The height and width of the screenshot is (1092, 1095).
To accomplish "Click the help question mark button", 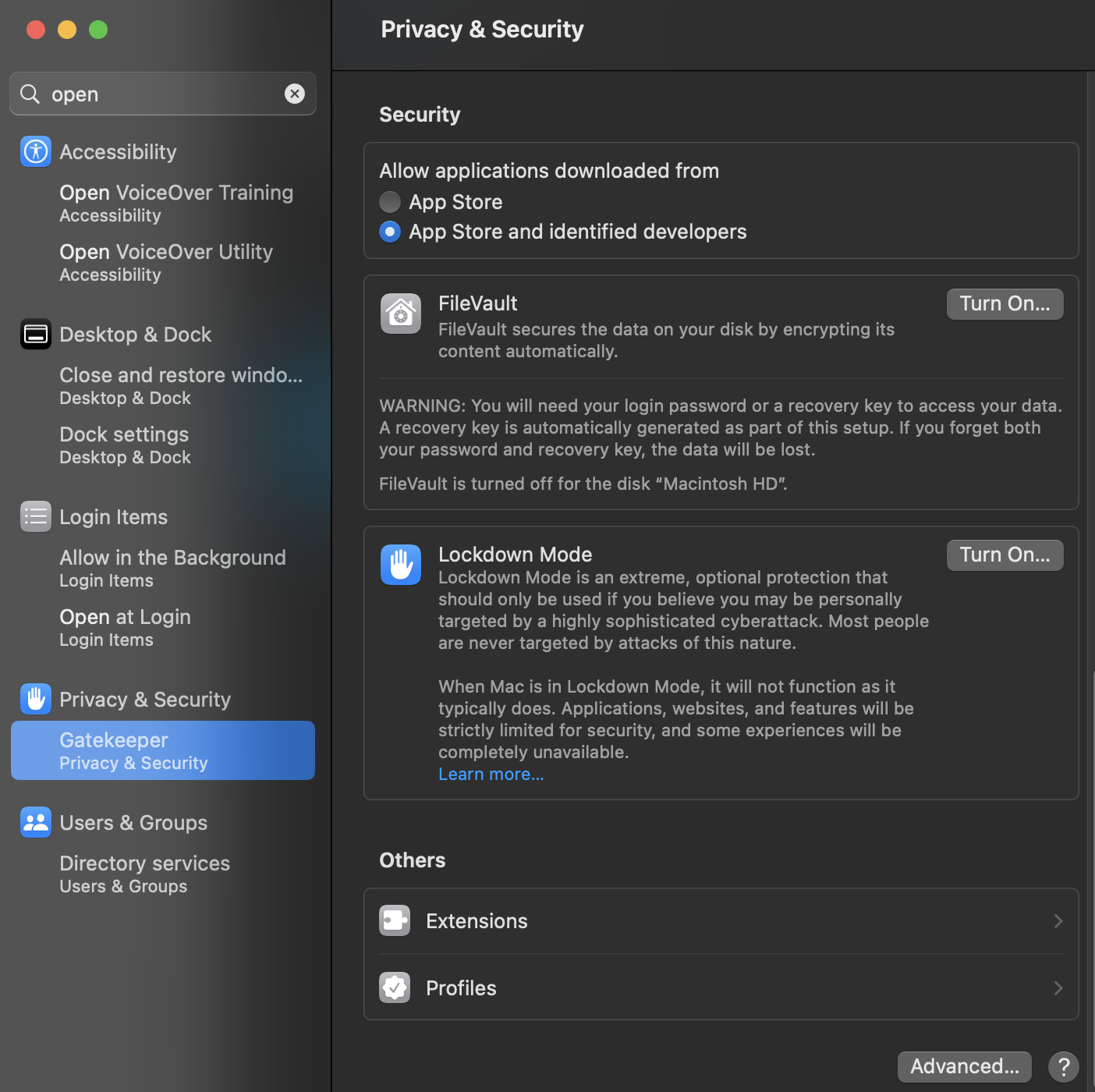I will pyautogui.click(x=1064, y=1066).
